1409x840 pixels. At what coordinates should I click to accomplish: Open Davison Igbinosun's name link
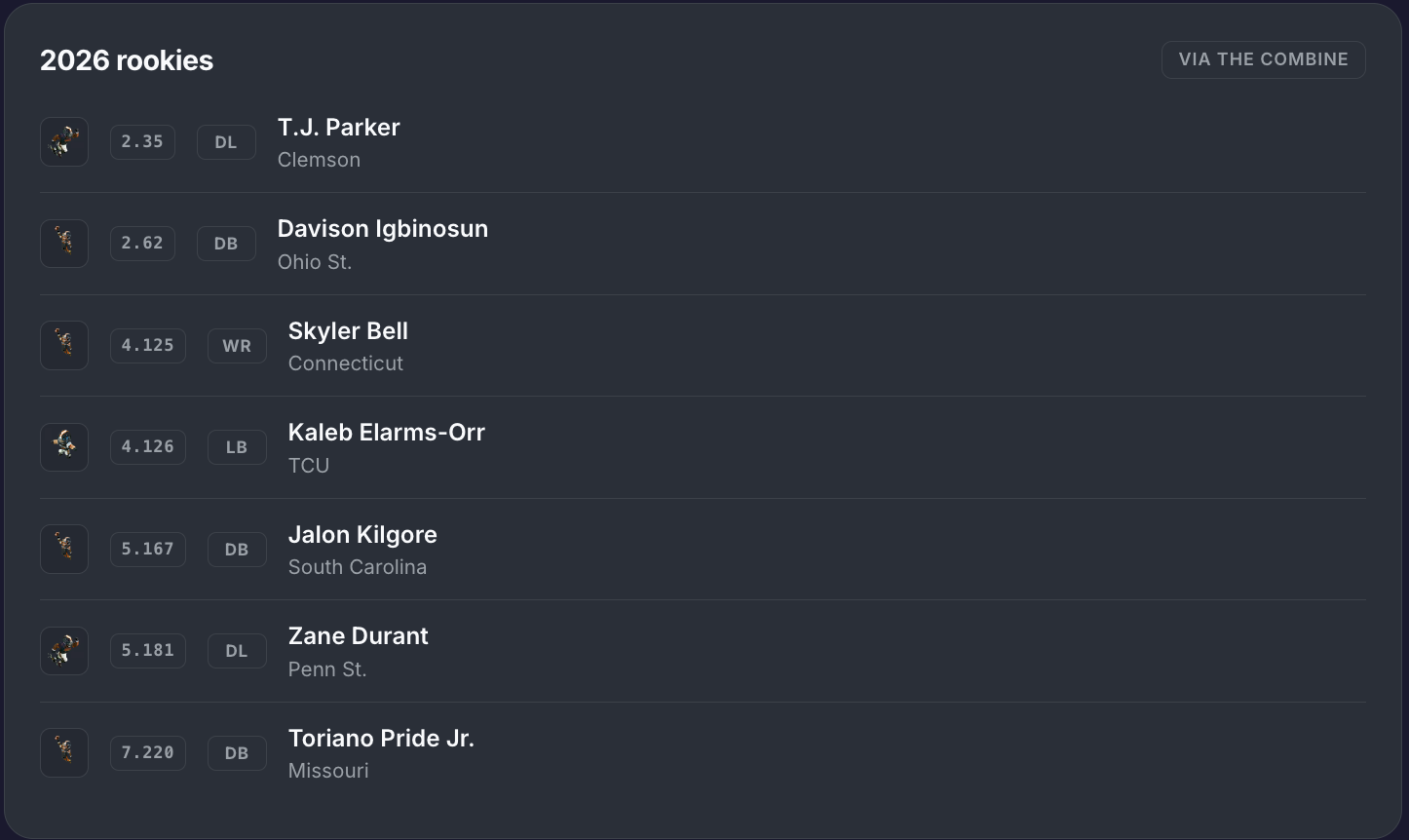(x=383, y=229)
